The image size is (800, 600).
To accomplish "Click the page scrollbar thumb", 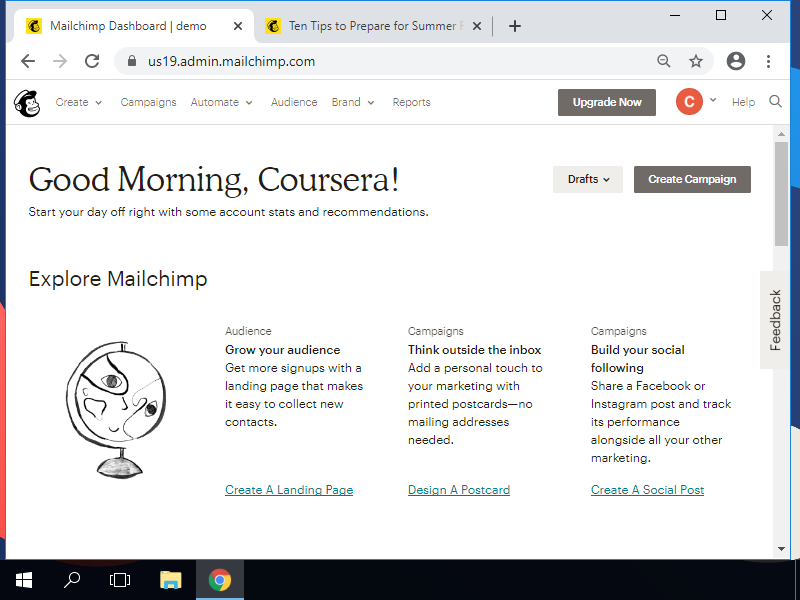I will click(x=781, y=194).
